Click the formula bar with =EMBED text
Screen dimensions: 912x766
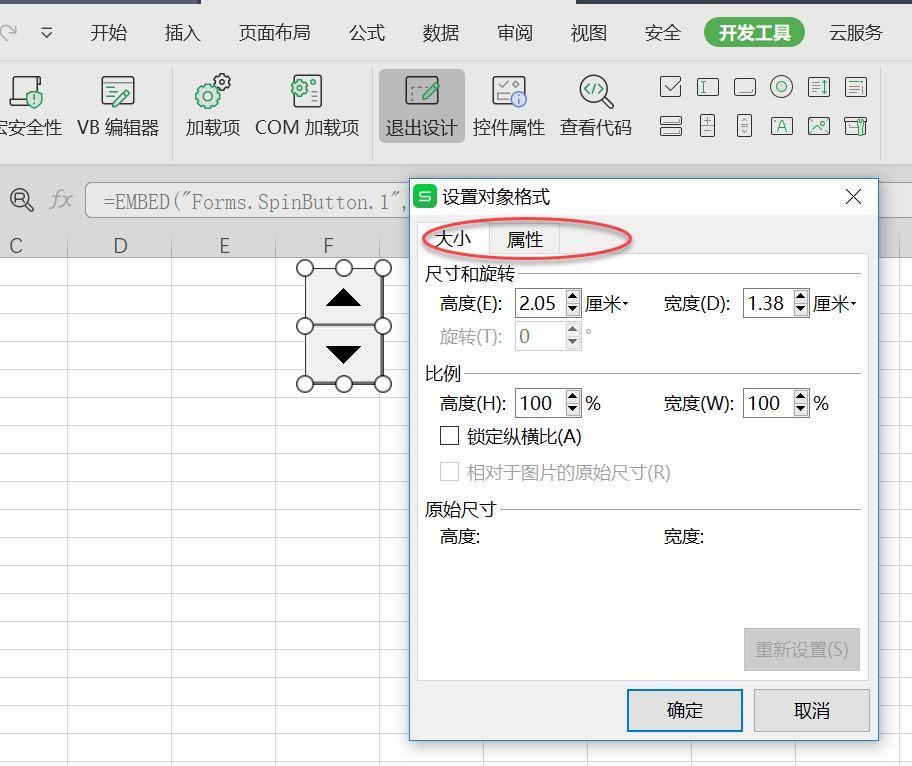point(247,201)
